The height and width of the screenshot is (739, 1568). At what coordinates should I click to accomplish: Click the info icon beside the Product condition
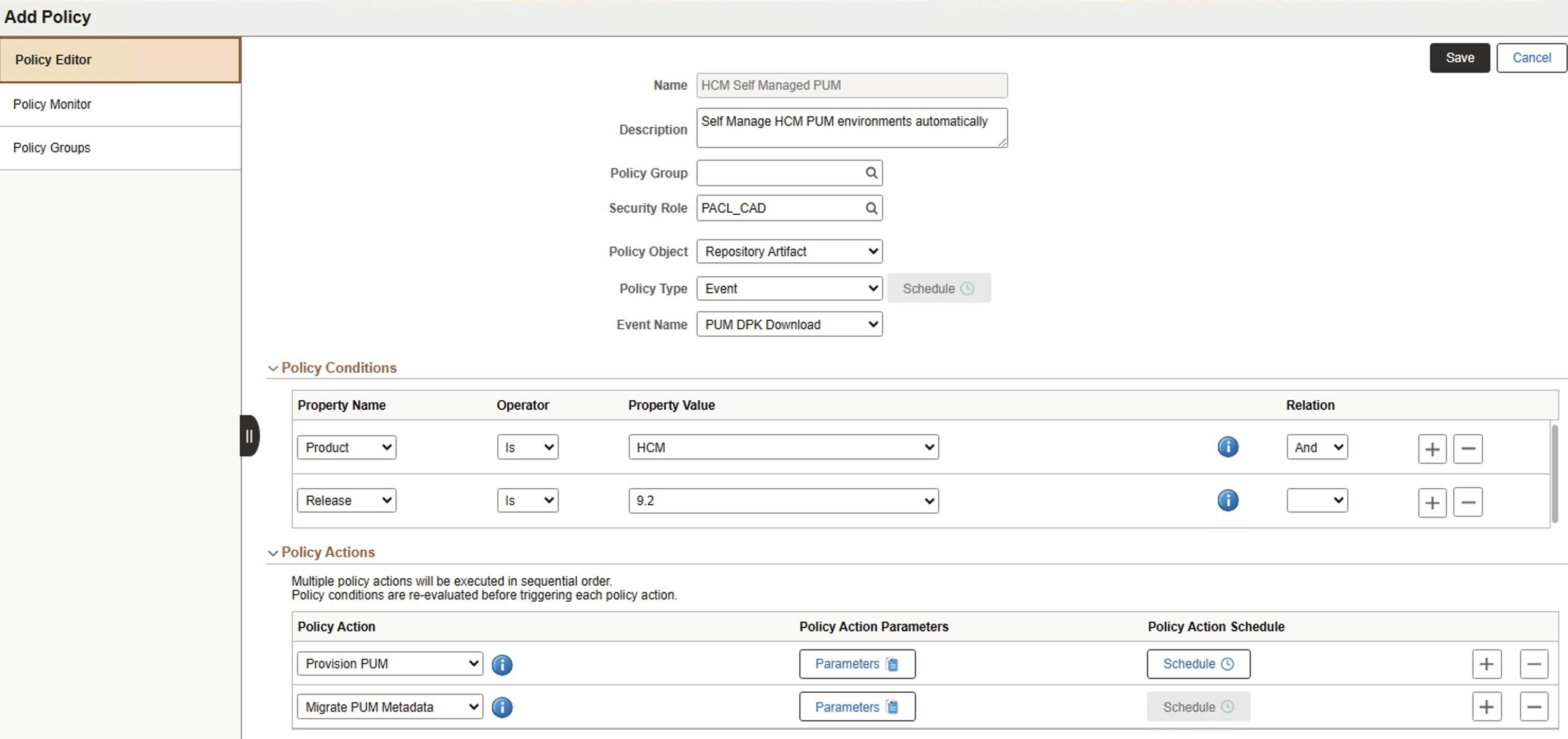tap(1228, 447)
